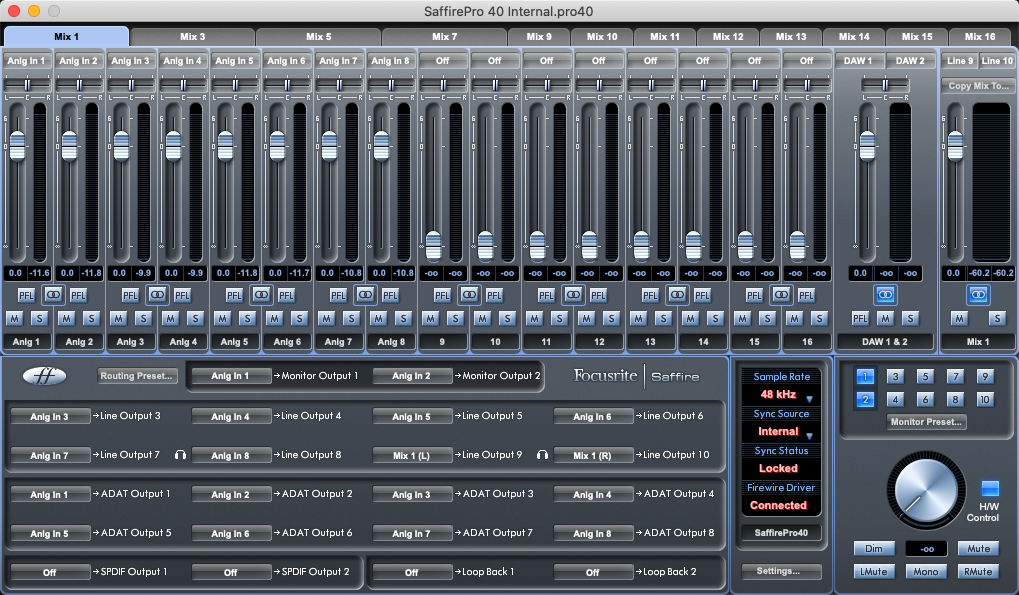
Task: Toggle stereo link for channels 9 and 10
Action: [469, 295]
